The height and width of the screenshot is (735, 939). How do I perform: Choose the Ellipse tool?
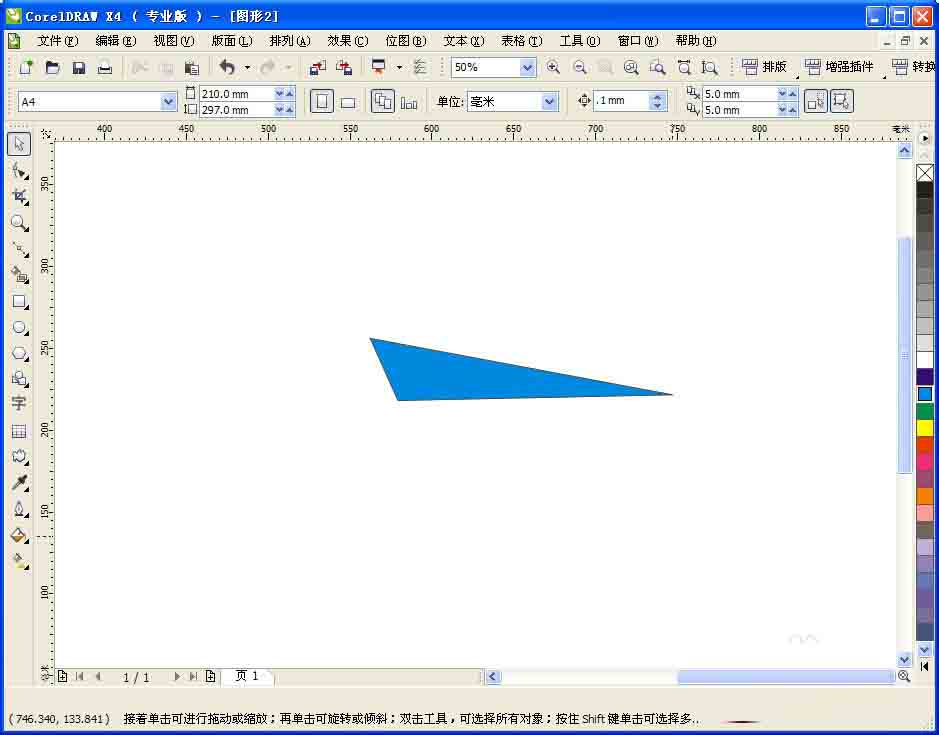[19, 328]
